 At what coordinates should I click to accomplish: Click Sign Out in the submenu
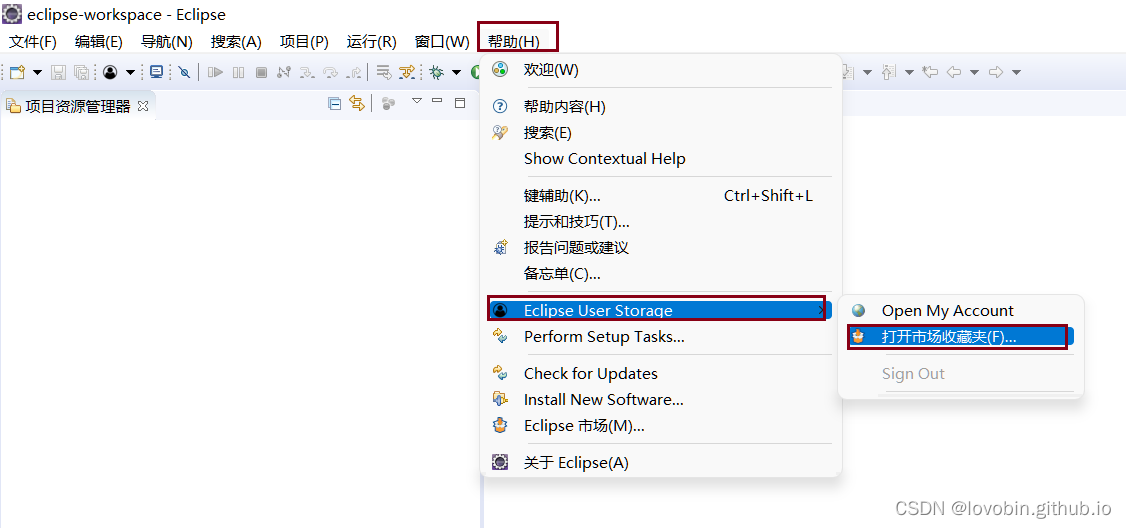click(x=961, y=374)
